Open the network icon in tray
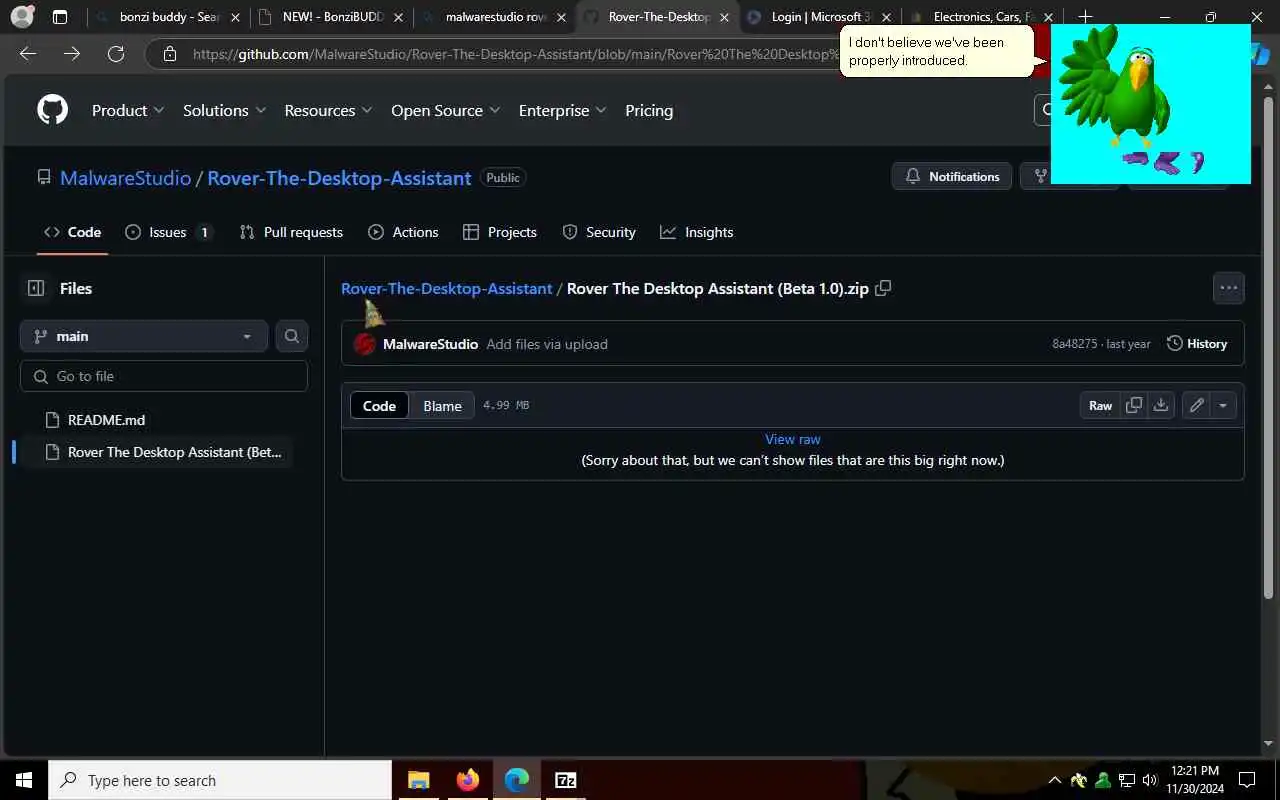The image size is (1280, 800). [1126, 780]
